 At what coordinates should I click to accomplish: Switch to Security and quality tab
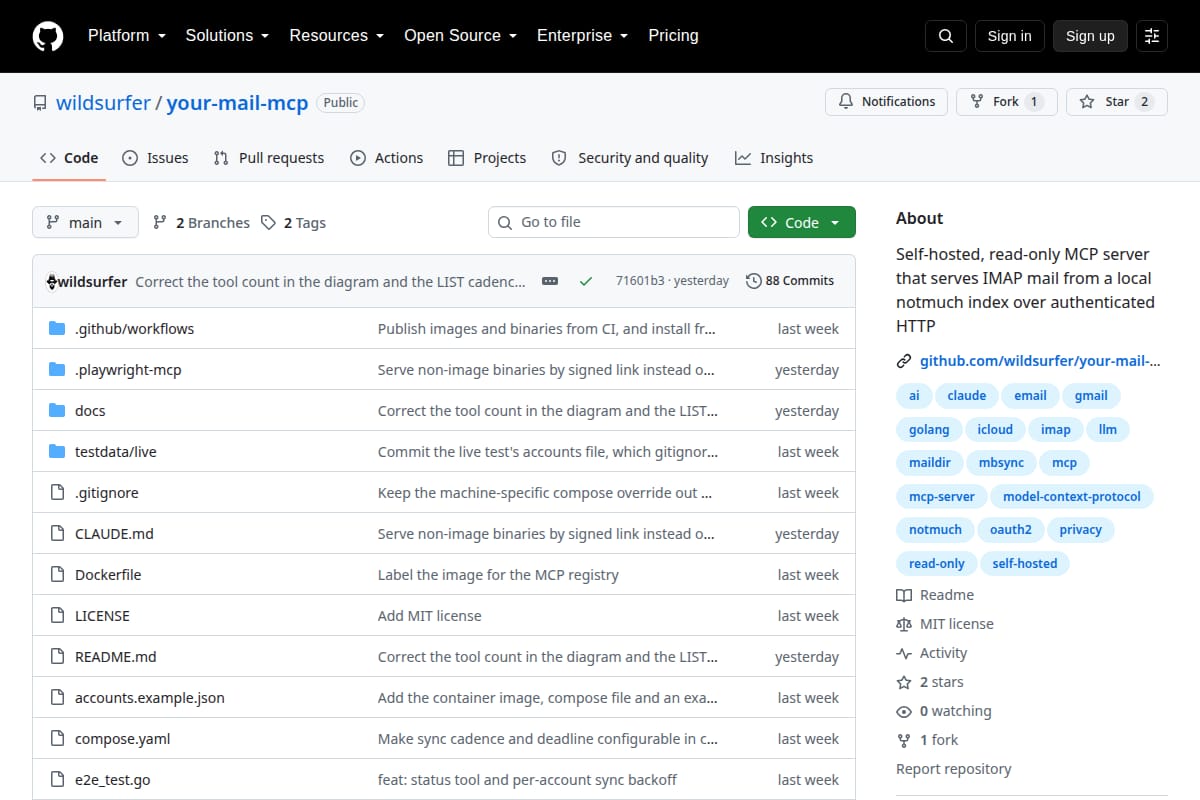pos(630,158)
